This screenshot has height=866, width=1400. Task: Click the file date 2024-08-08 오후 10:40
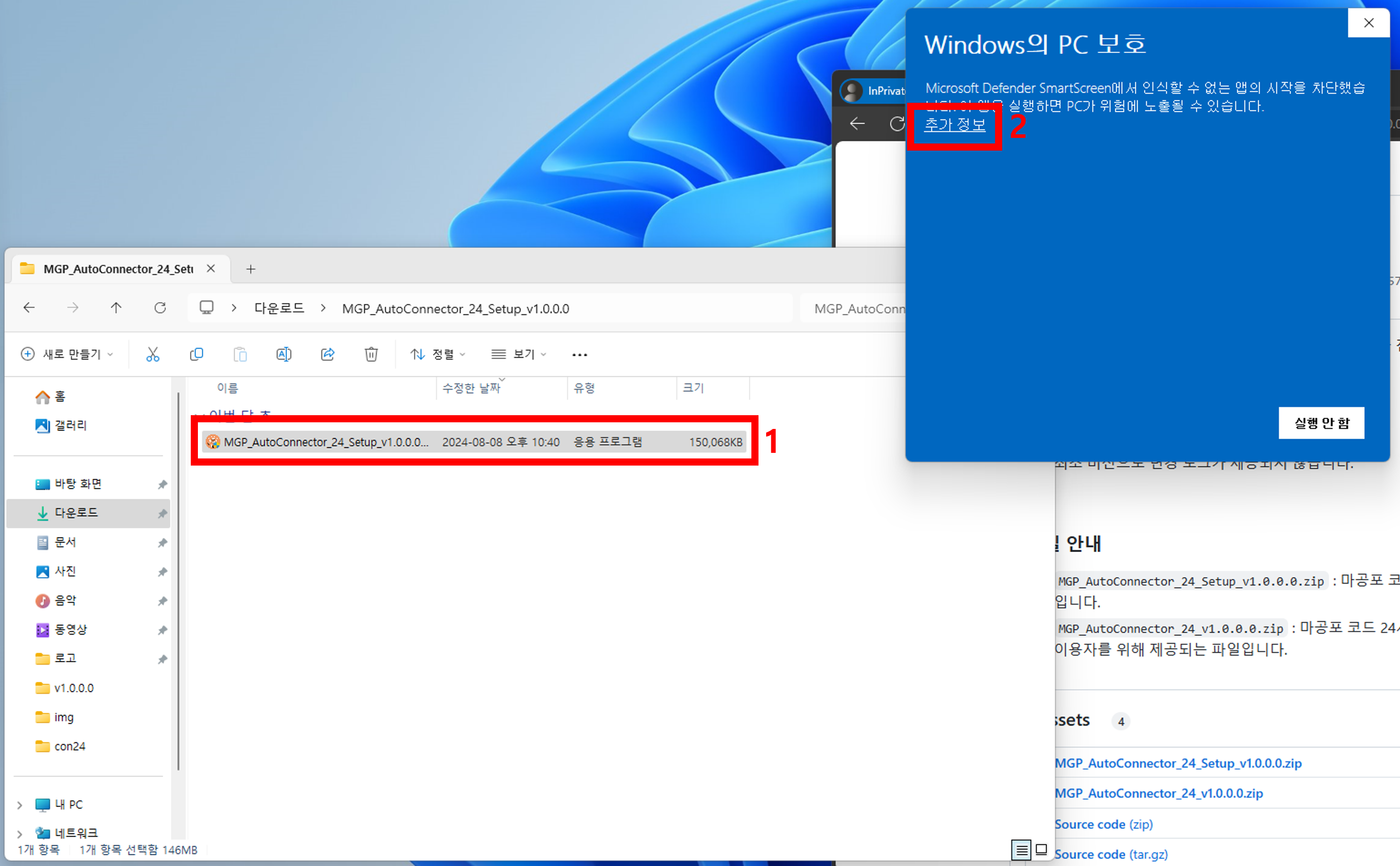pos(501,442)
